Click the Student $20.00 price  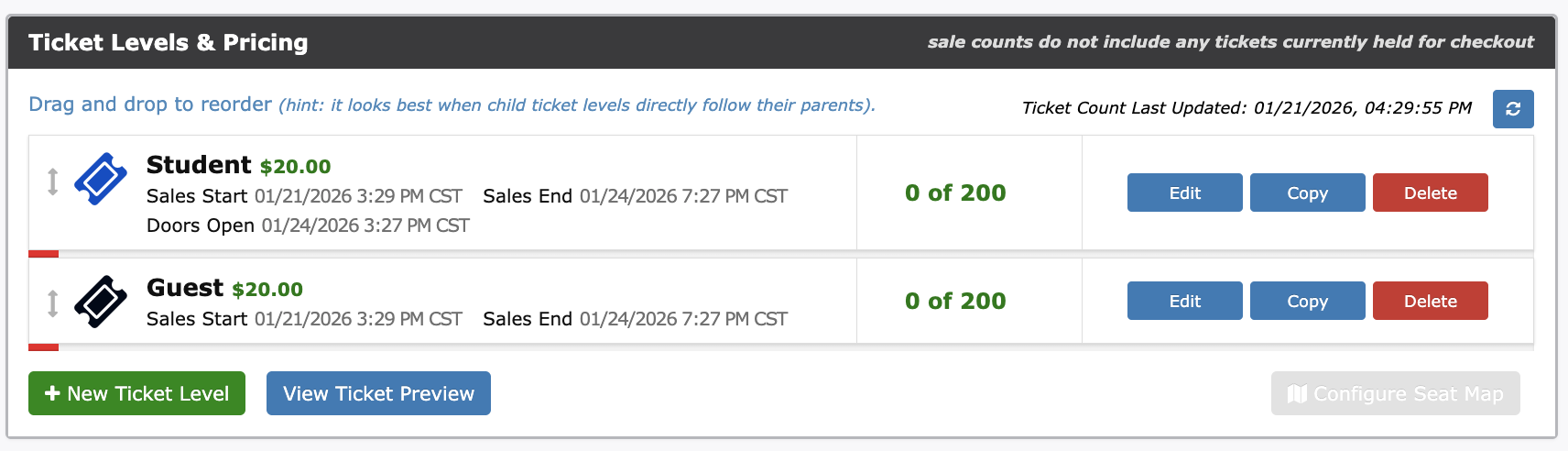295,167
